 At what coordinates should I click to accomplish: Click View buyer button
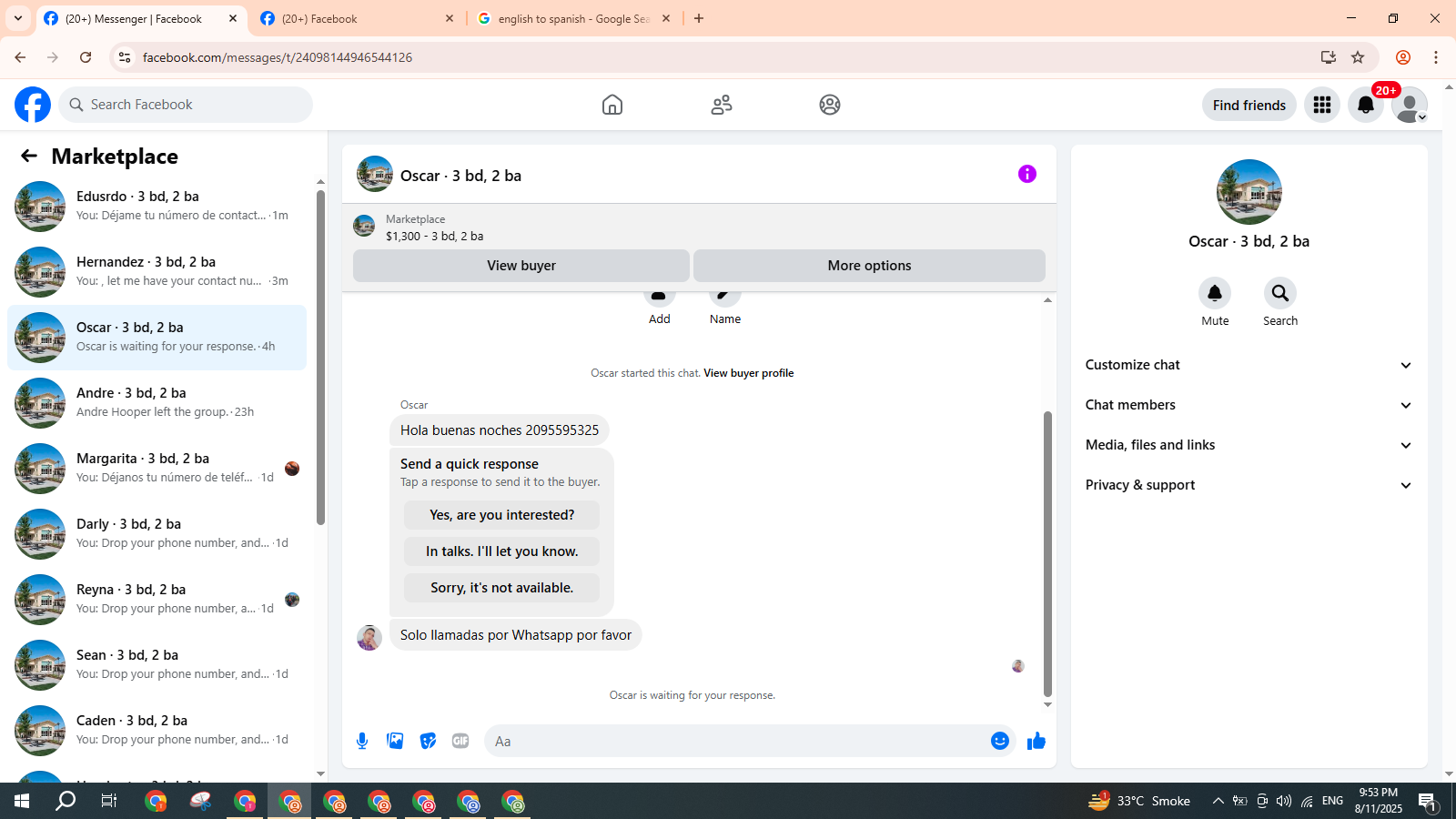point(521,266)
